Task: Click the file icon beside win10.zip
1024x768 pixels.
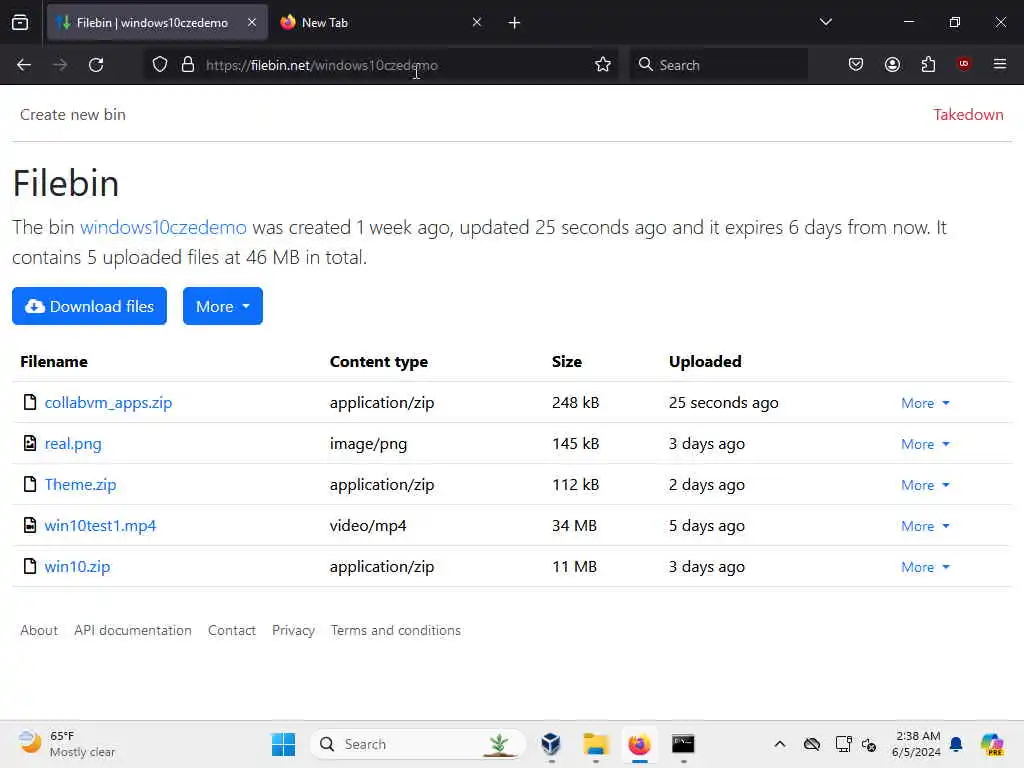Action: 29,566
